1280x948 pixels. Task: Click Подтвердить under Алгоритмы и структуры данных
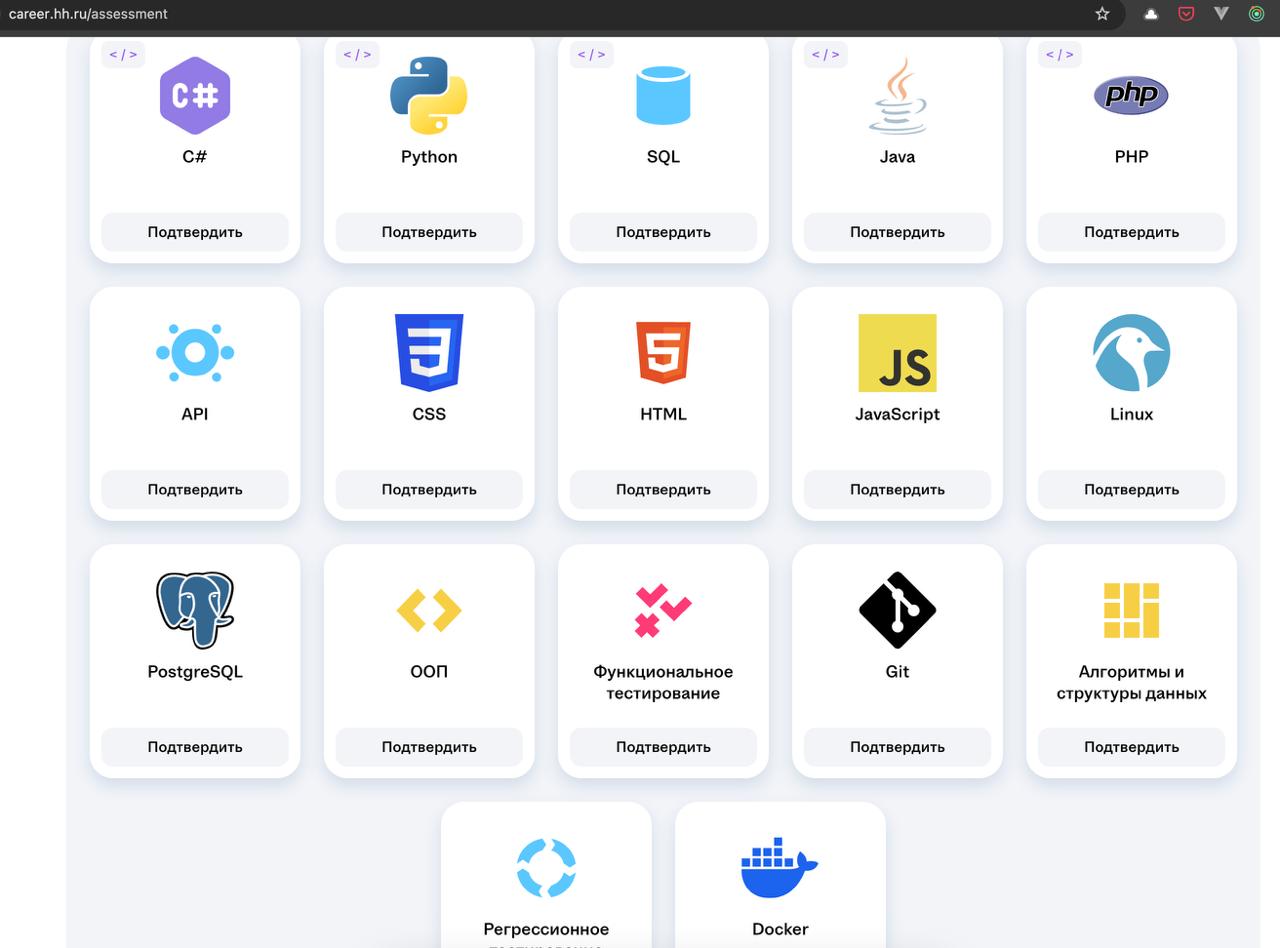click(1131, 747)
